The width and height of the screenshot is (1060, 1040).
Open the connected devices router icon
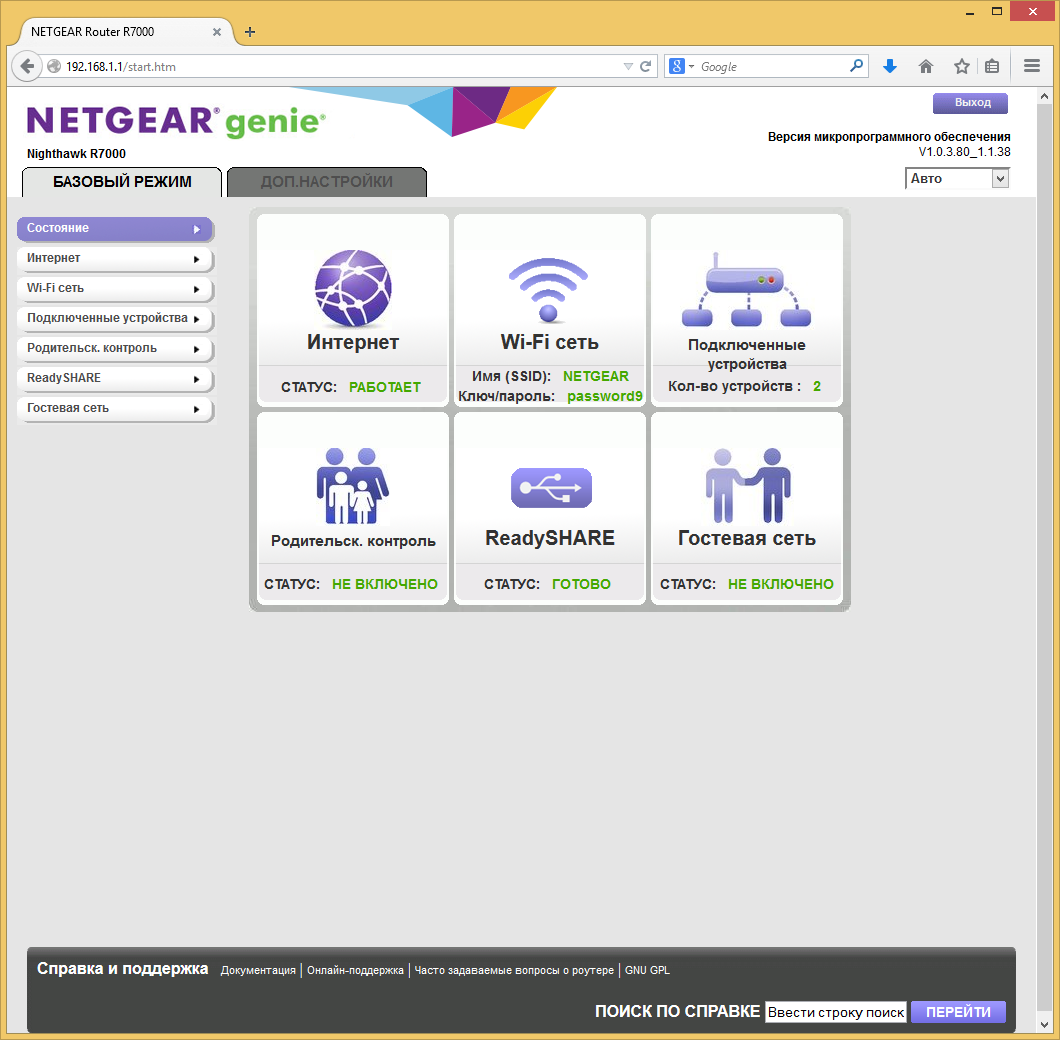pos(746,289)
